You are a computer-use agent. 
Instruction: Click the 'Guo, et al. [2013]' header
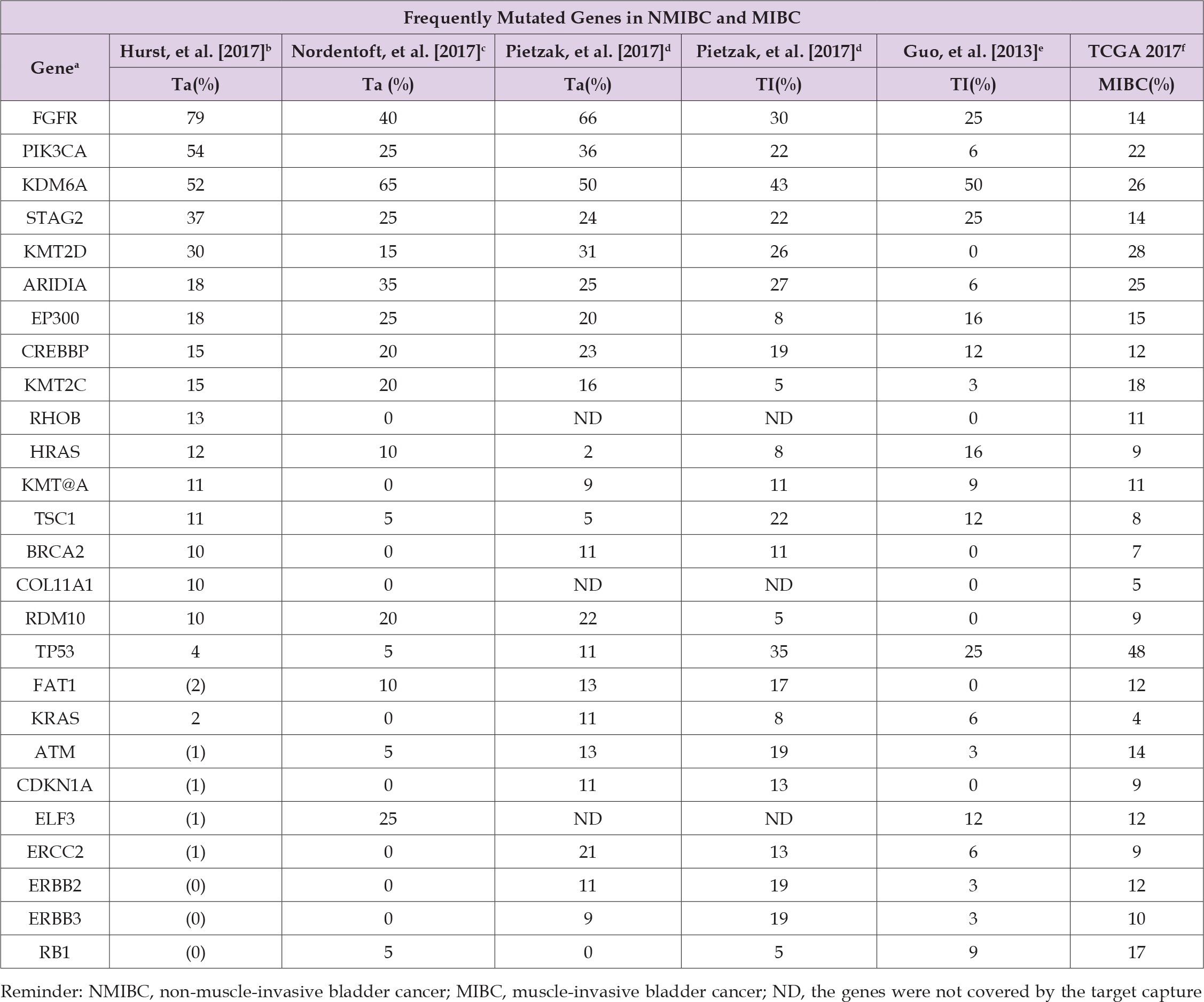[973, 51]
